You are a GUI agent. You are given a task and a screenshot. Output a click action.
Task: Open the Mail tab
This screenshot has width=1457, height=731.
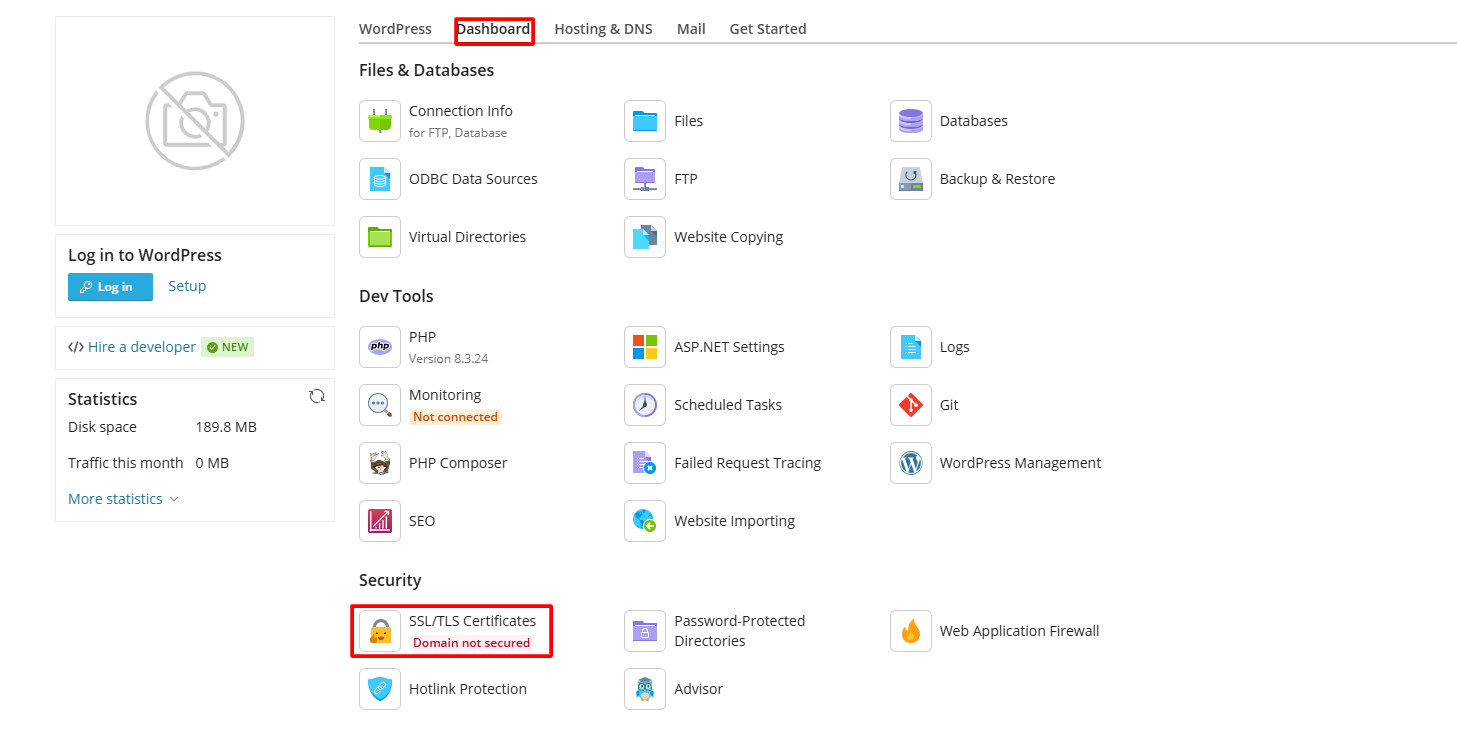[691, 29]
